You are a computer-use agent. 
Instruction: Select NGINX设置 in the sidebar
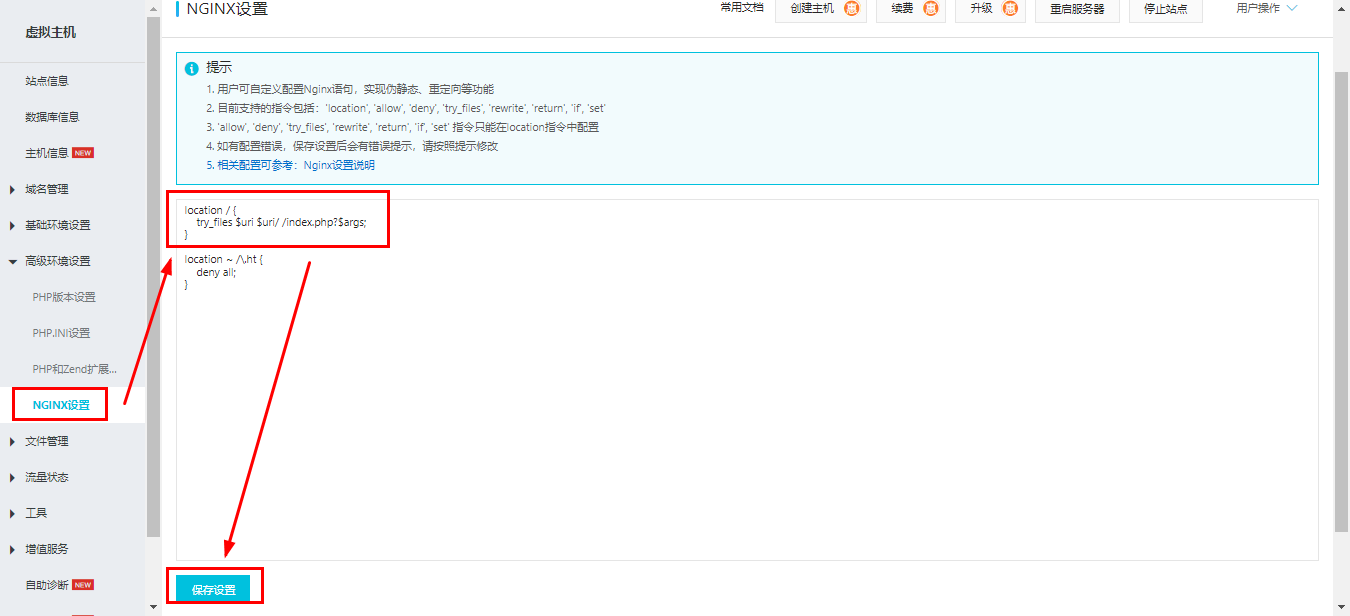point(61,405)
